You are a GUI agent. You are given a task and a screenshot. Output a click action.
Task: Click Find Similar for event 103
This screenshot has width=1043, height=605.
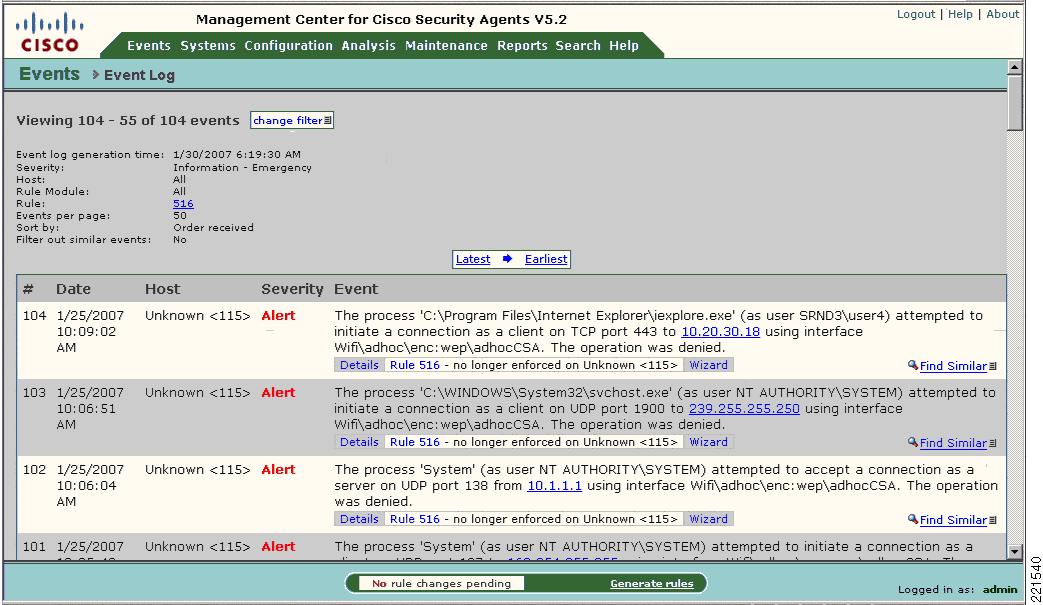click(953, 443)
